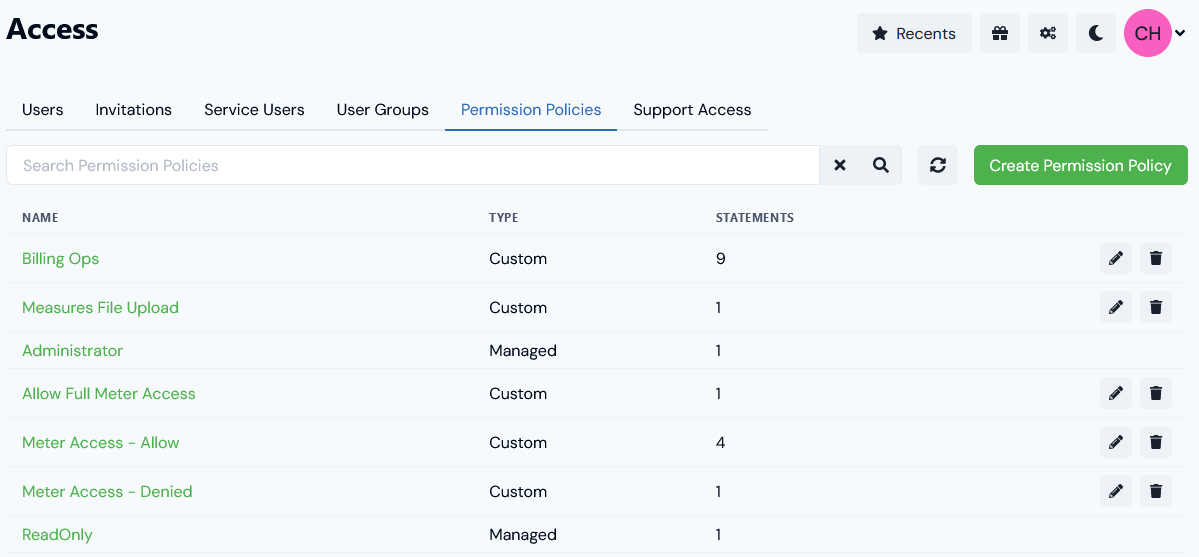1199x557 pixels.
Task: Delete the Billing Ops policy via trash icon
Action: click(x=1155, y=259)
